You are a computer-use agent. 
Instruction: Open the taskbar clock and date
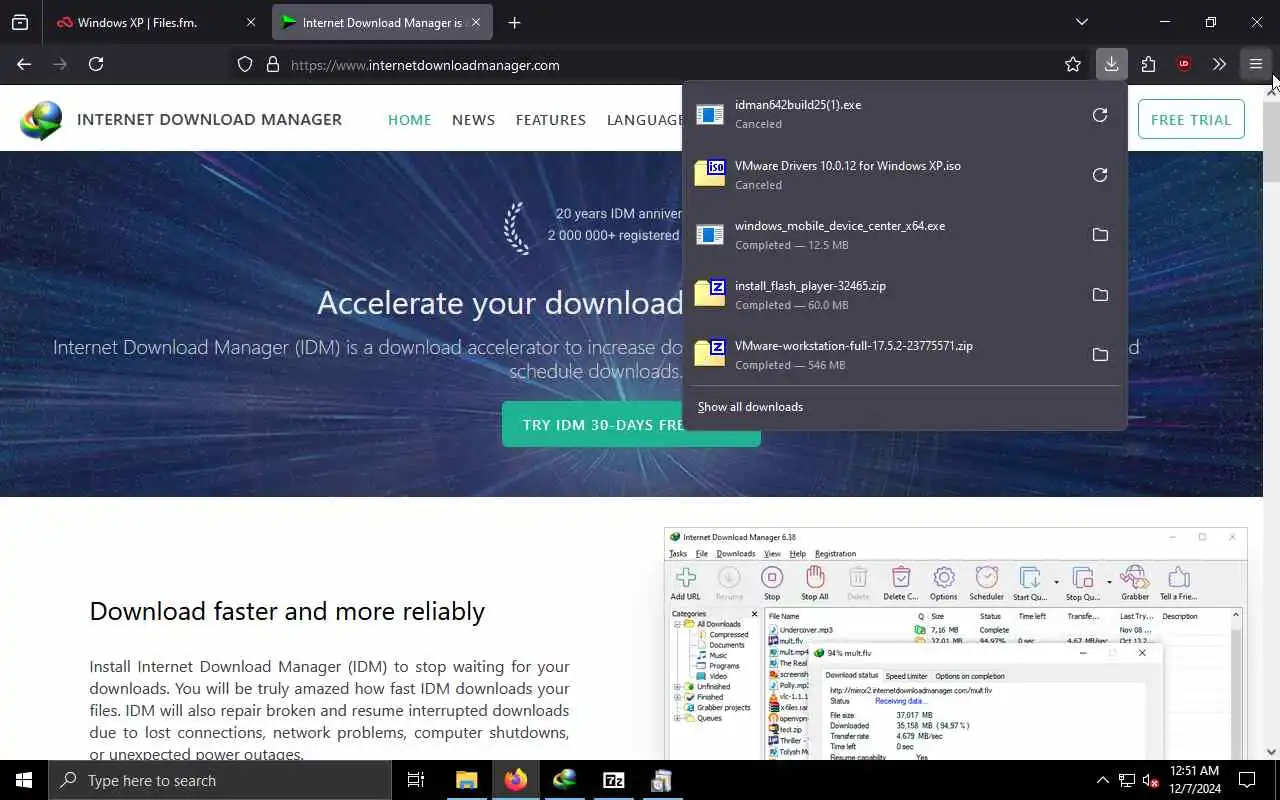pos(1194,780)
